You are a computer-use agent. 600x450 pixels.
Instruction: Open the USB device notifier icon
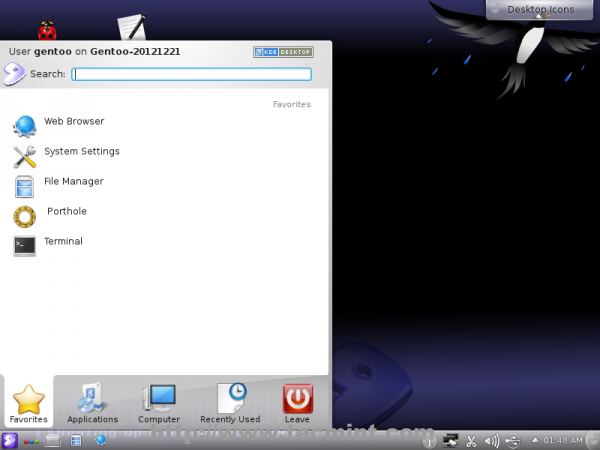click(x=513, y=441)
